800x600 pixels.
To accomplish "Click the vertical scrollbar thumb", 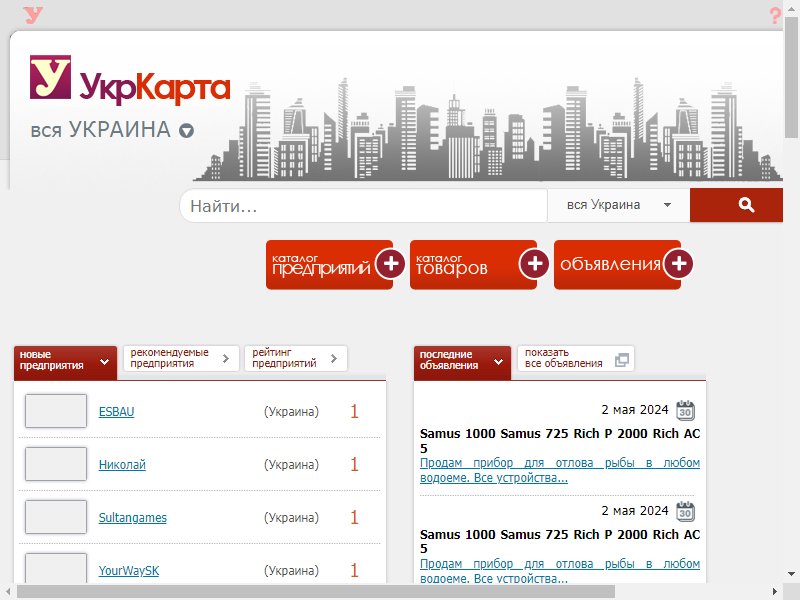I will click(x=792, y=77).
